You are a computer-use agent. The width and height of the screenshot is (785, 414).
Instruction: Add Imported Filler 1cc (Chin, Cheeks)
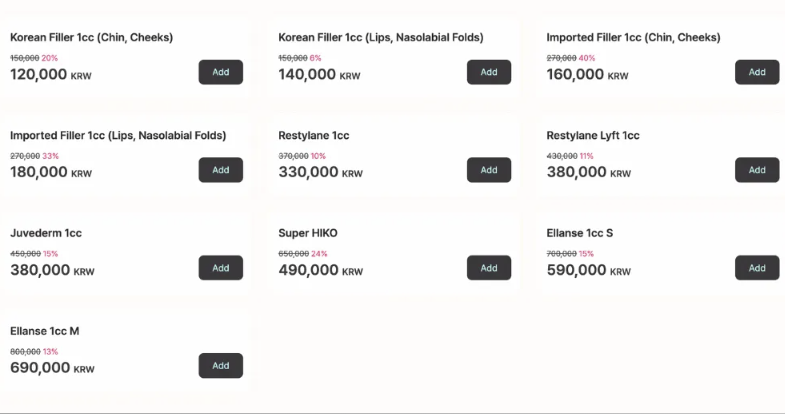click(756, 72)
